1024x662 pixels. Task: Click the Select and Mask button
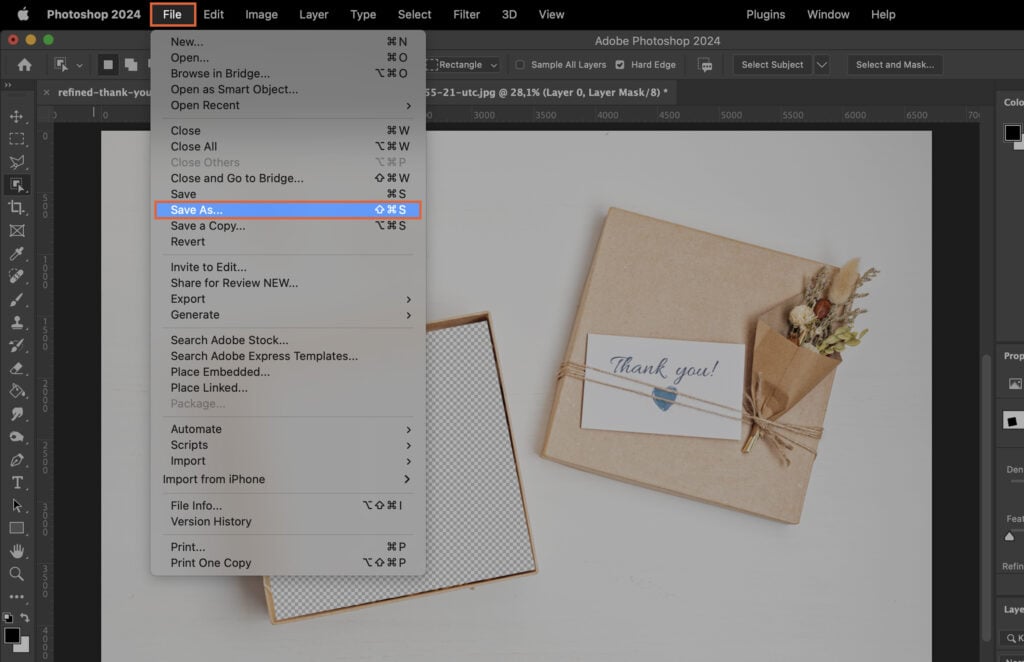point(894,64)
